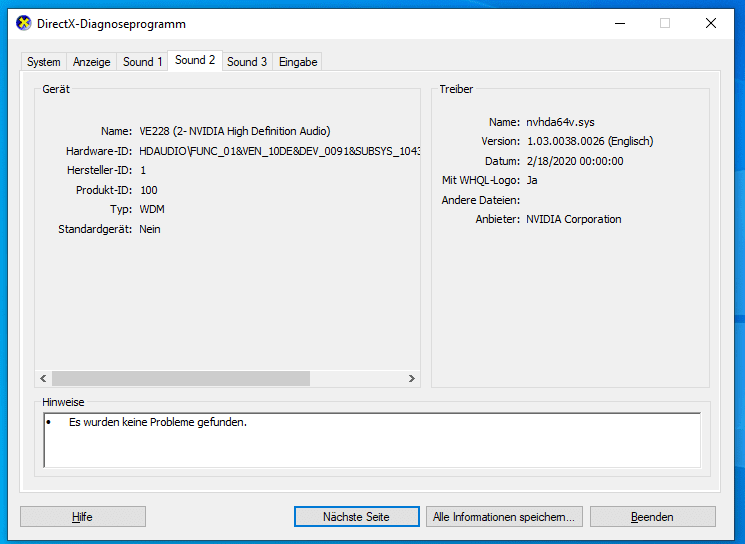Go to the Sound 3 tab

point(247,62)
